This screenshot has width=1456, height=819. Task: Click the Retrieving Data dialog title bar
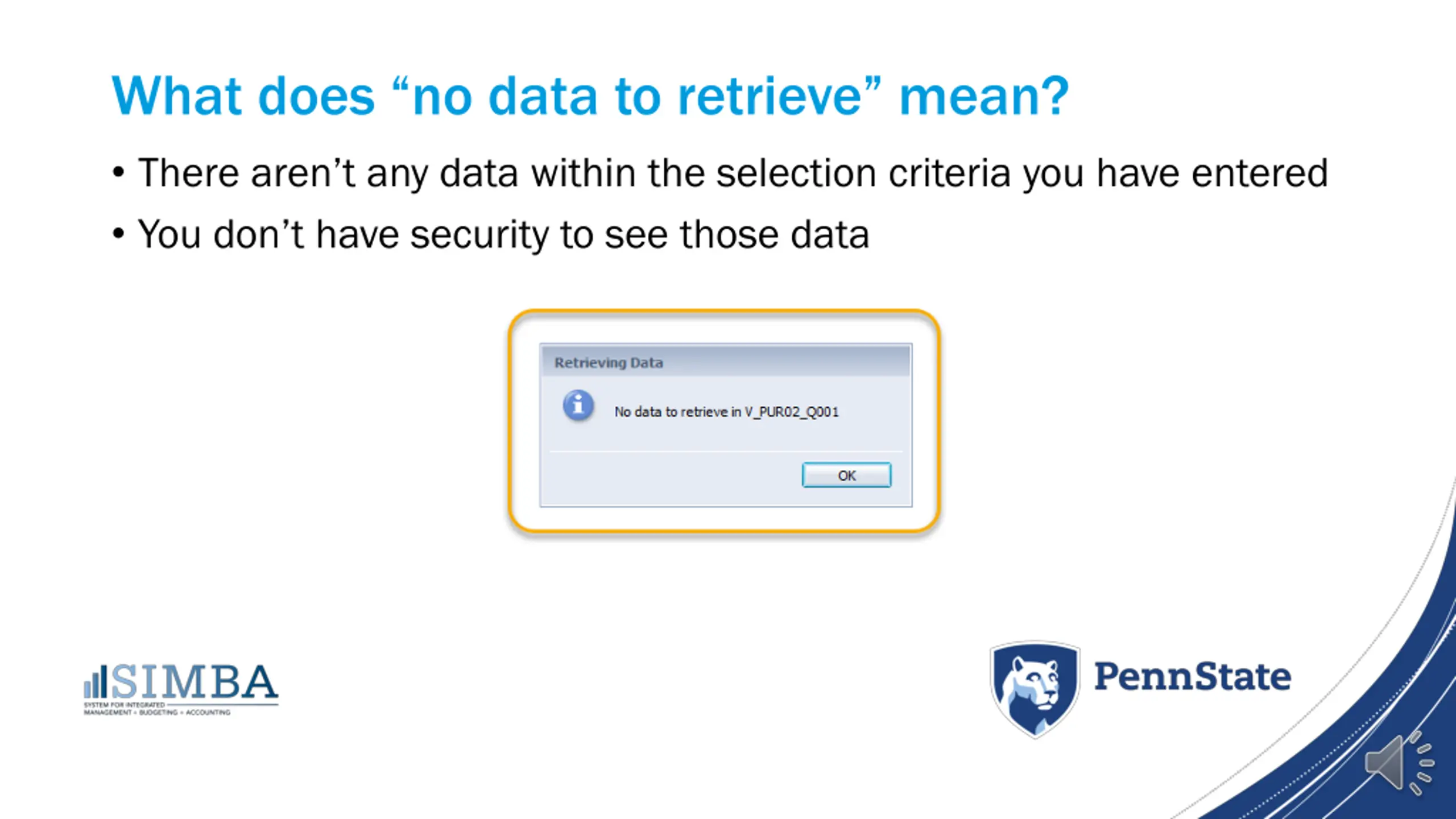(x=726, y=362)
